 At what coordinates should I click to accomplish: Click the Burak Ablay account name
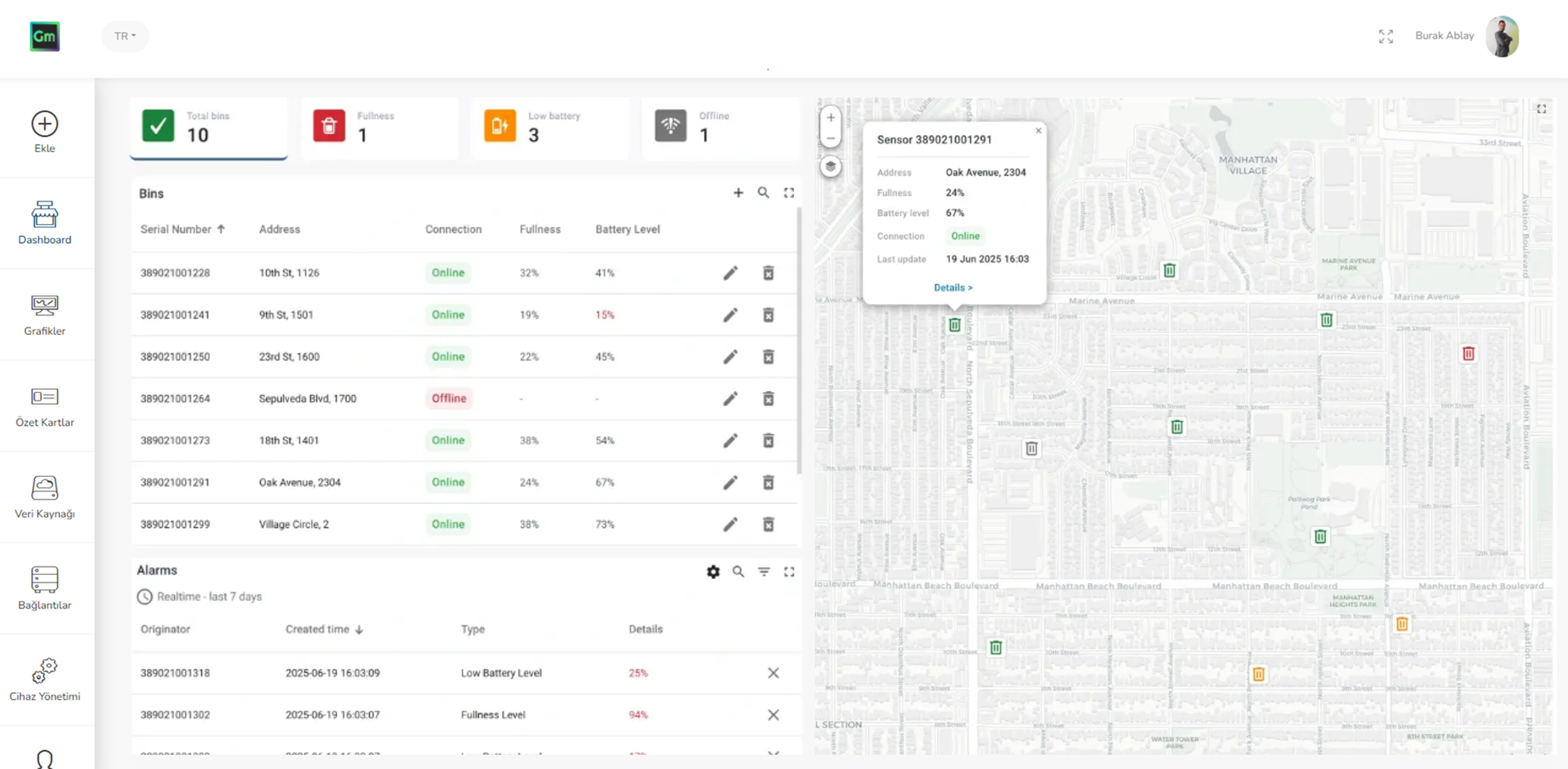pyautogui.click(x=1444, y=36)
